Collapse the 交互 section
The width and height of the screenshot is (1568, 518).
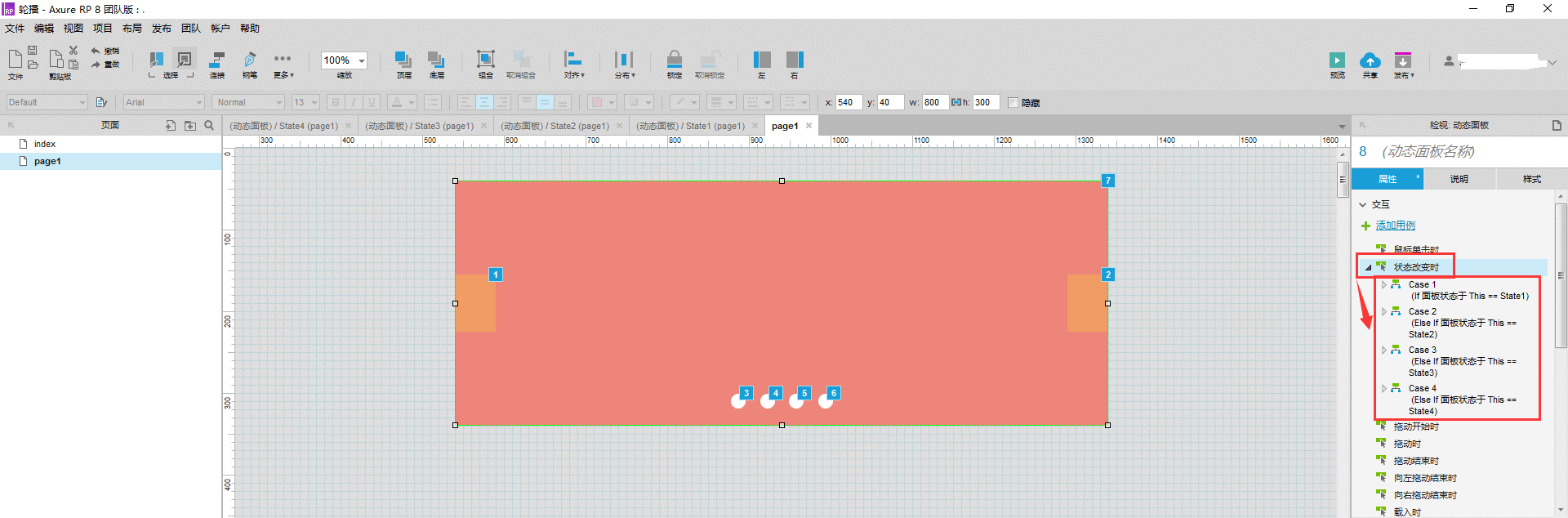pyautogui.click(x=1362, y=205)
